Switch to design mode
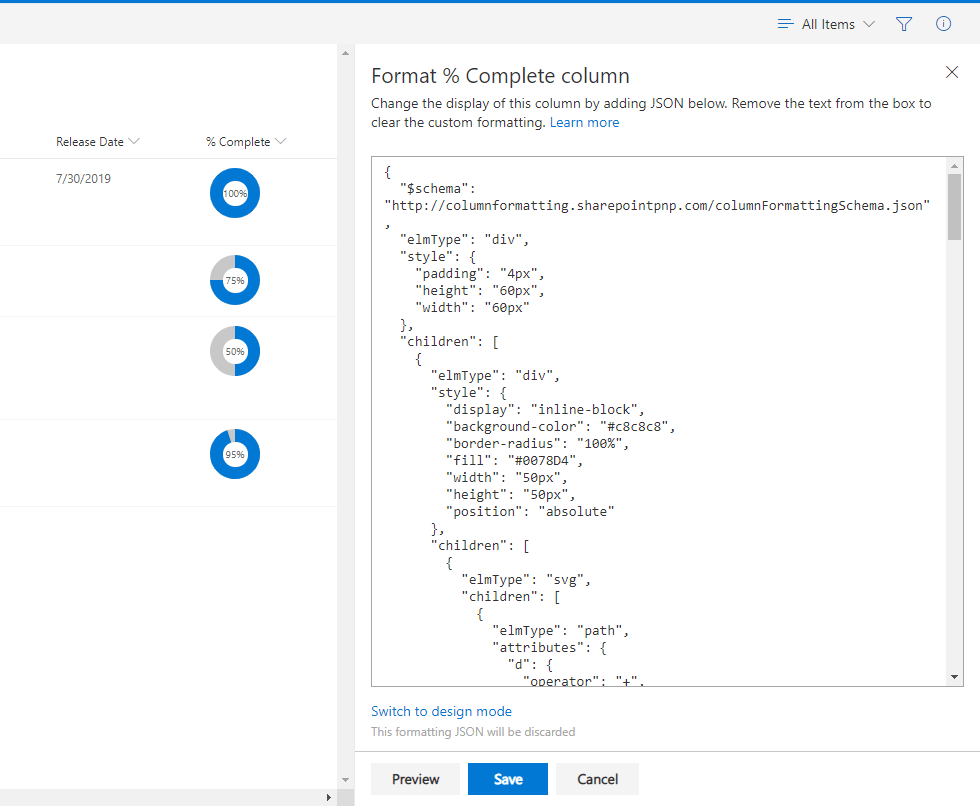Image resolution: width=980 pixels, height=806 pixels. (x=441, y=711)
